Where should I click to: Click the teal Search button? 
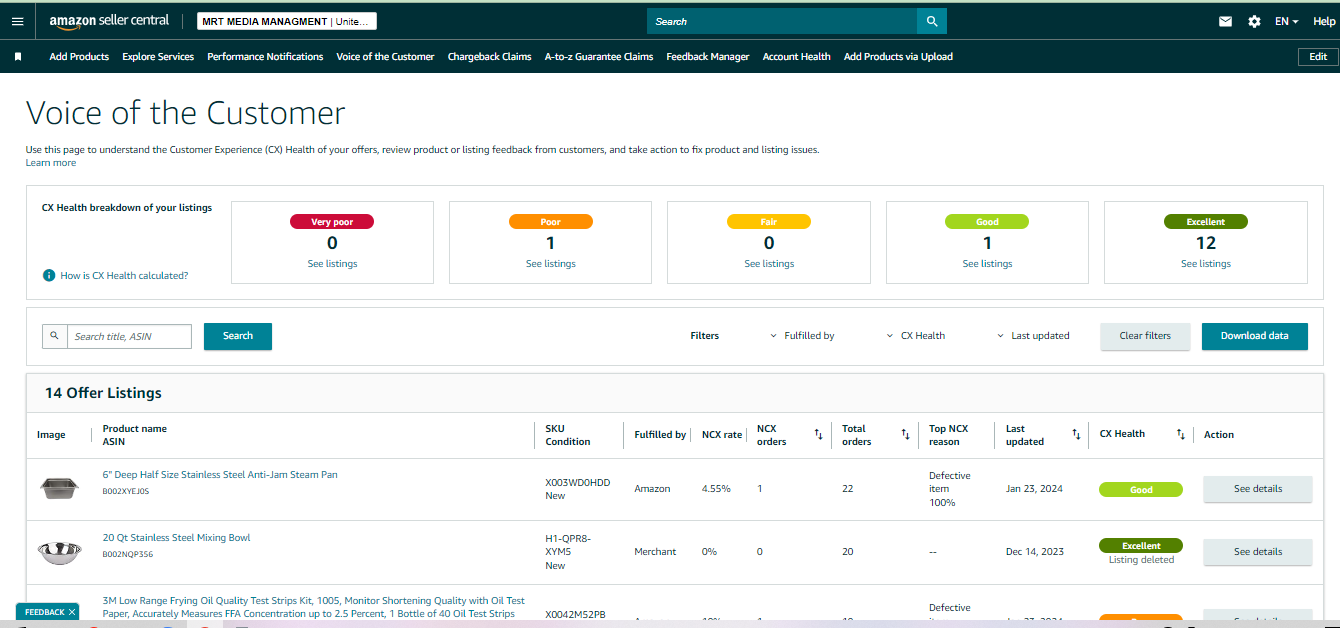[x=238, y=336]
